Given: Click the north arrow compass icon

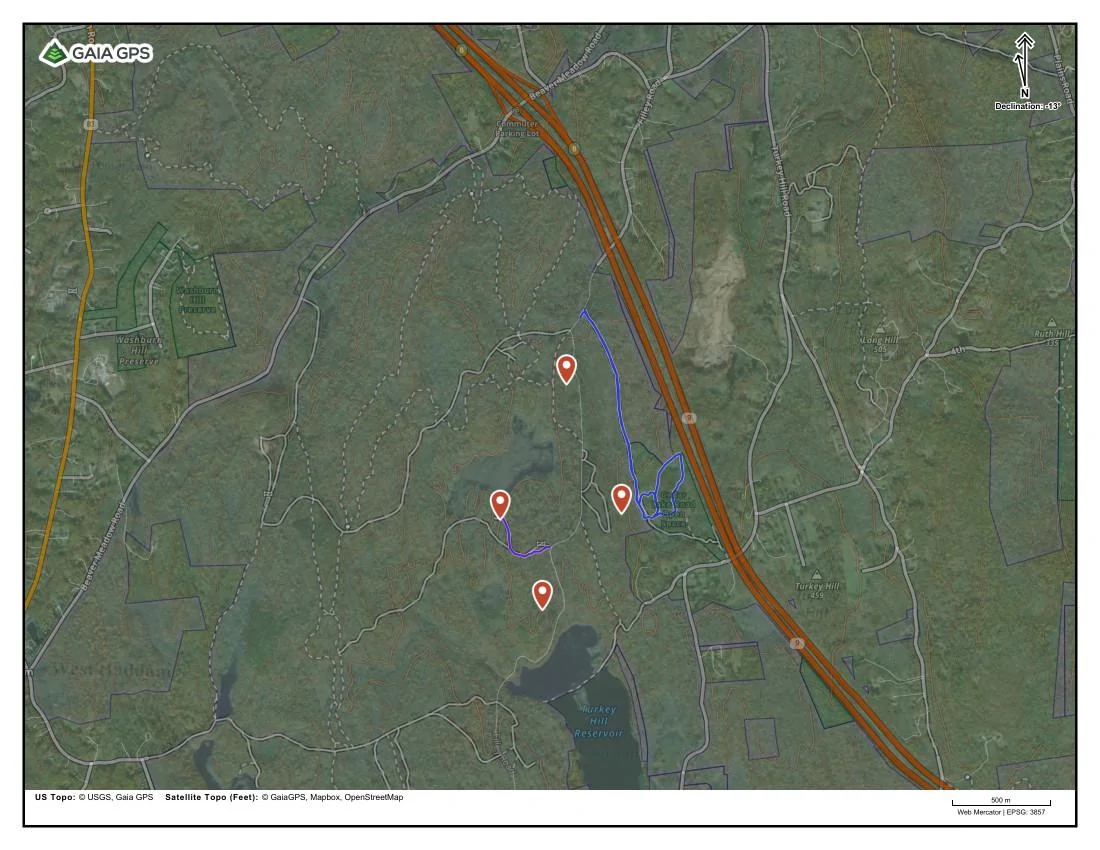Looking at the screenshot, I should [x=1024, y=63].
